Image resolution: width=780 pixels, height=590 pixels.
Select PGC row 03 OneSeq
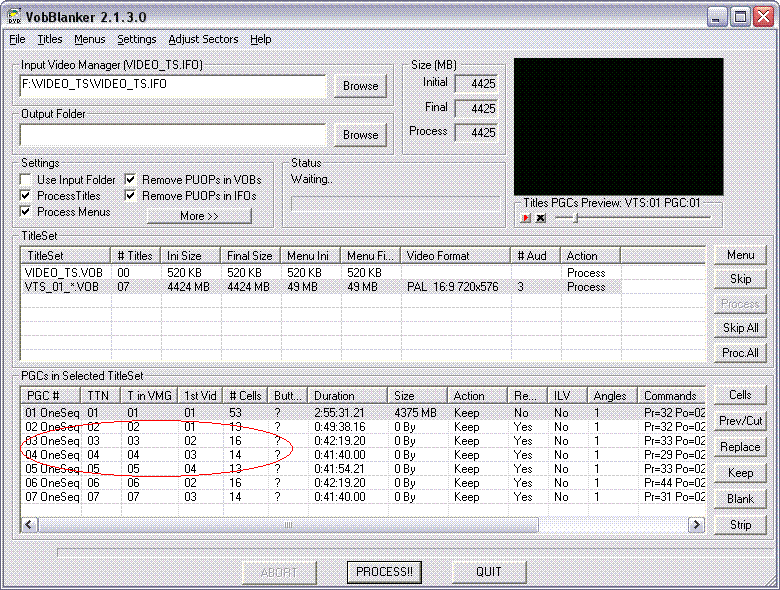point(363,441)
